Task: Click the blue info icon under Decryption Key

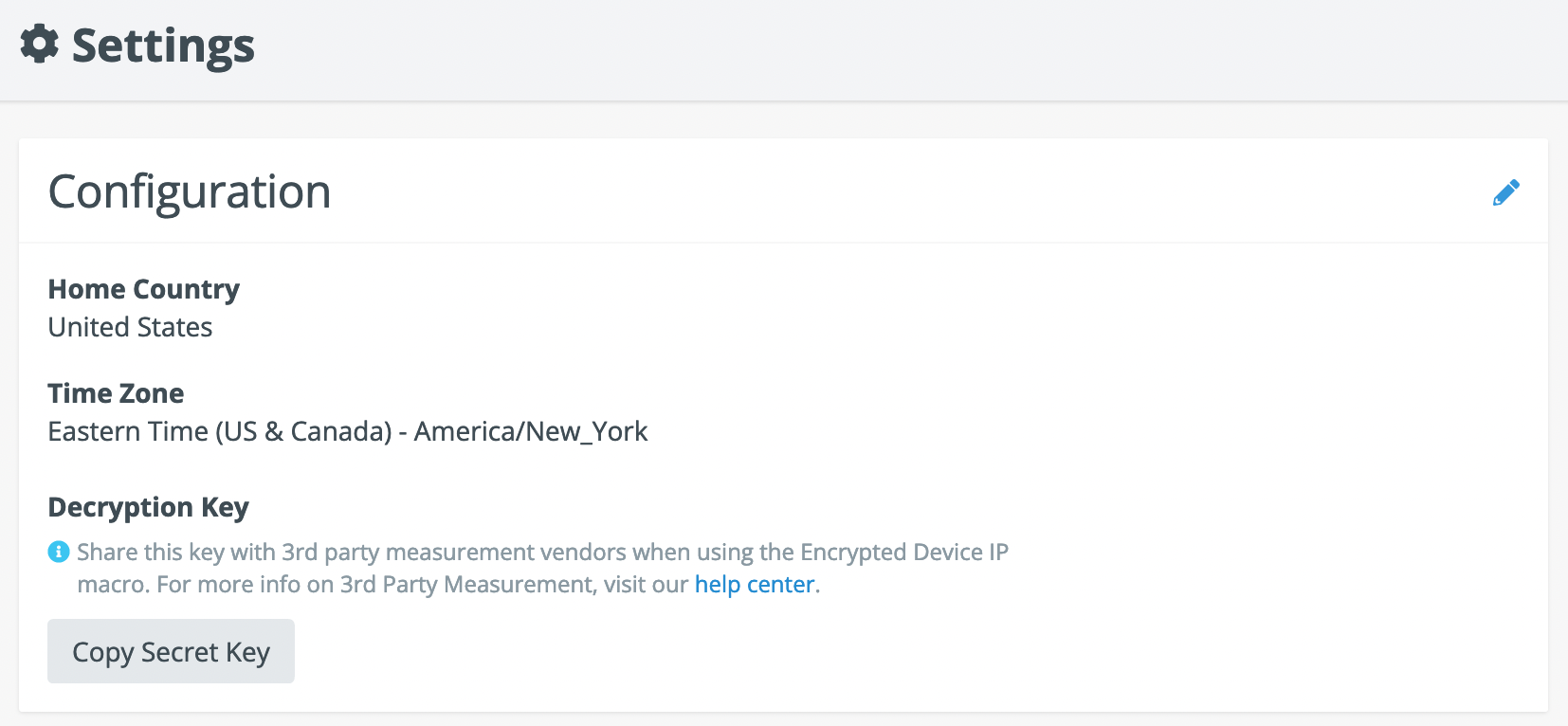Action: coord(59,552)
